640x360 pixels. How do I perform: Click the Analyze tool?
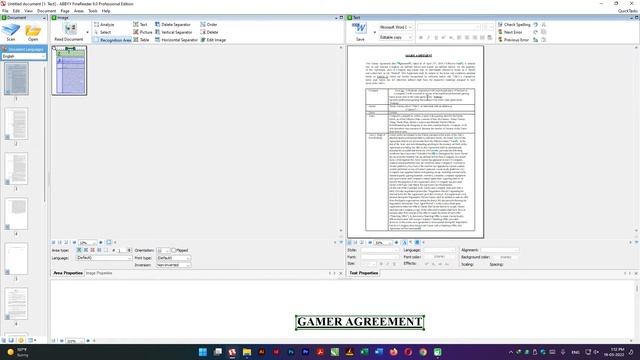tap(104, 24)
